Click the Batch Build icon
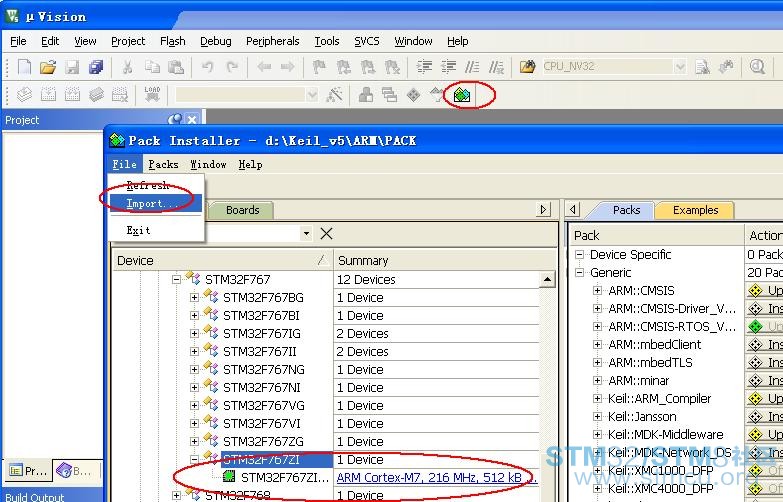 click(96, 94)
